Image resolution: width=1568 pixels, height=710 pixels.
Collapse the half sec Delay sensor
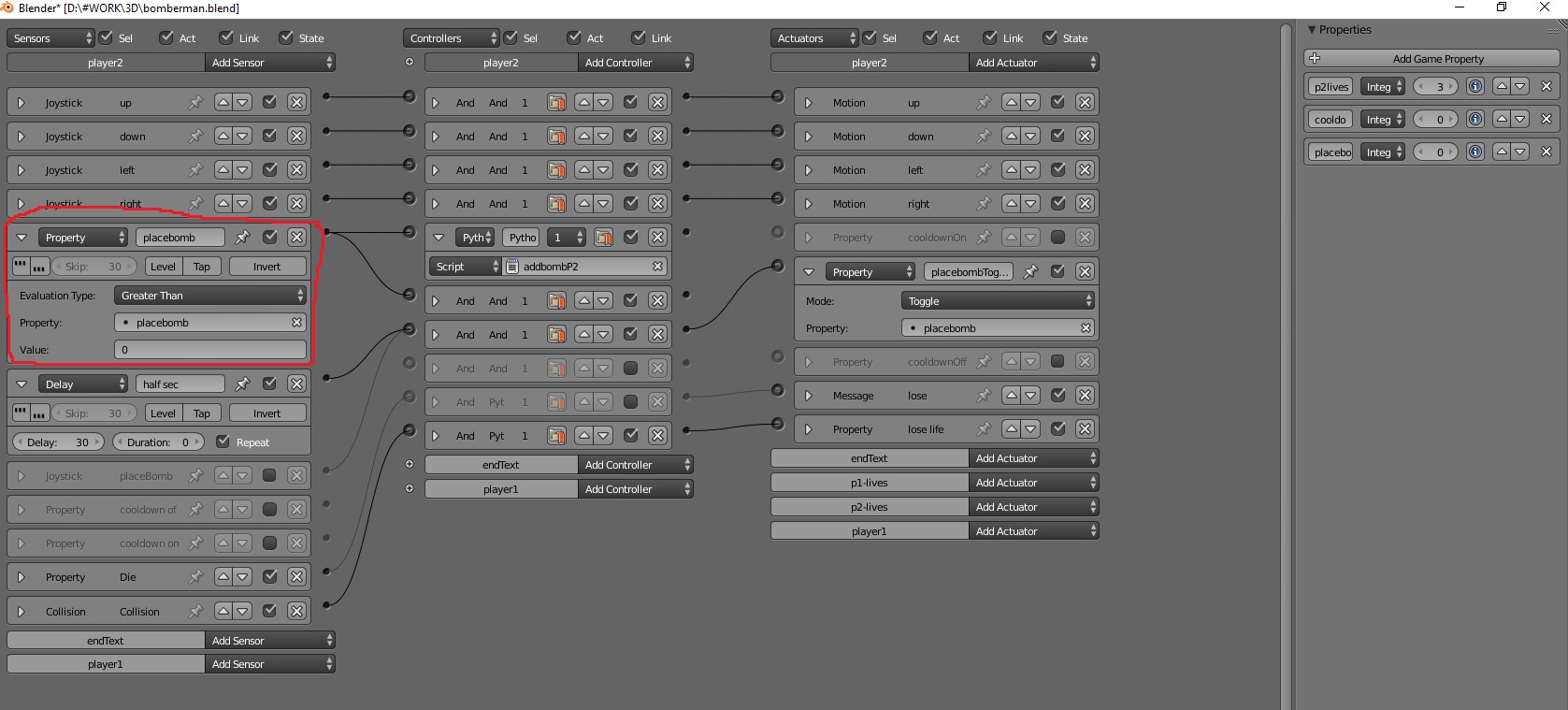pos(22,384)
